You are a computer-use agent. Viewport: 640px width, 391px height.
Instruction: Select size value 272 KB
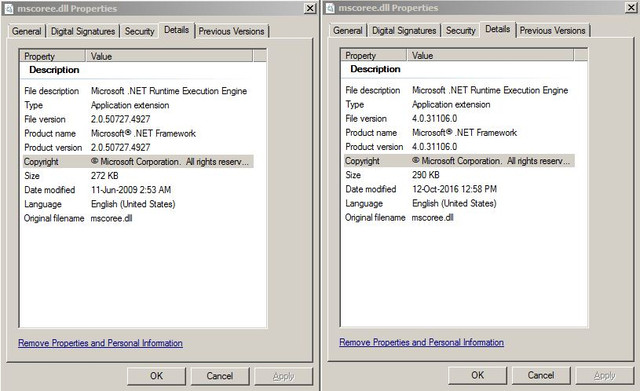tap(104, 176)
